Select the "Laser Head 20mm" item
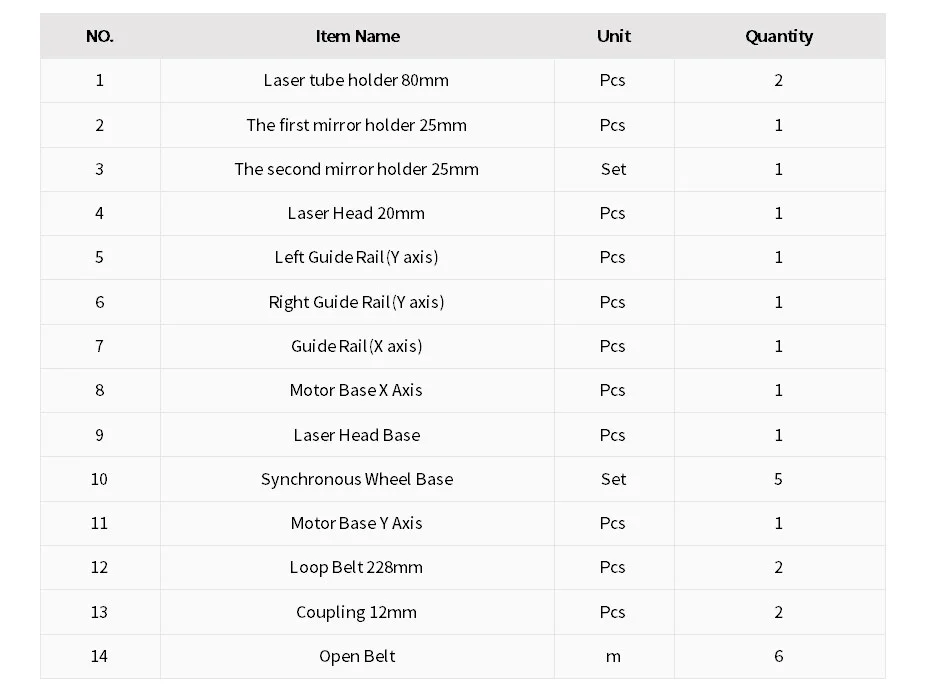 point(356,213)
